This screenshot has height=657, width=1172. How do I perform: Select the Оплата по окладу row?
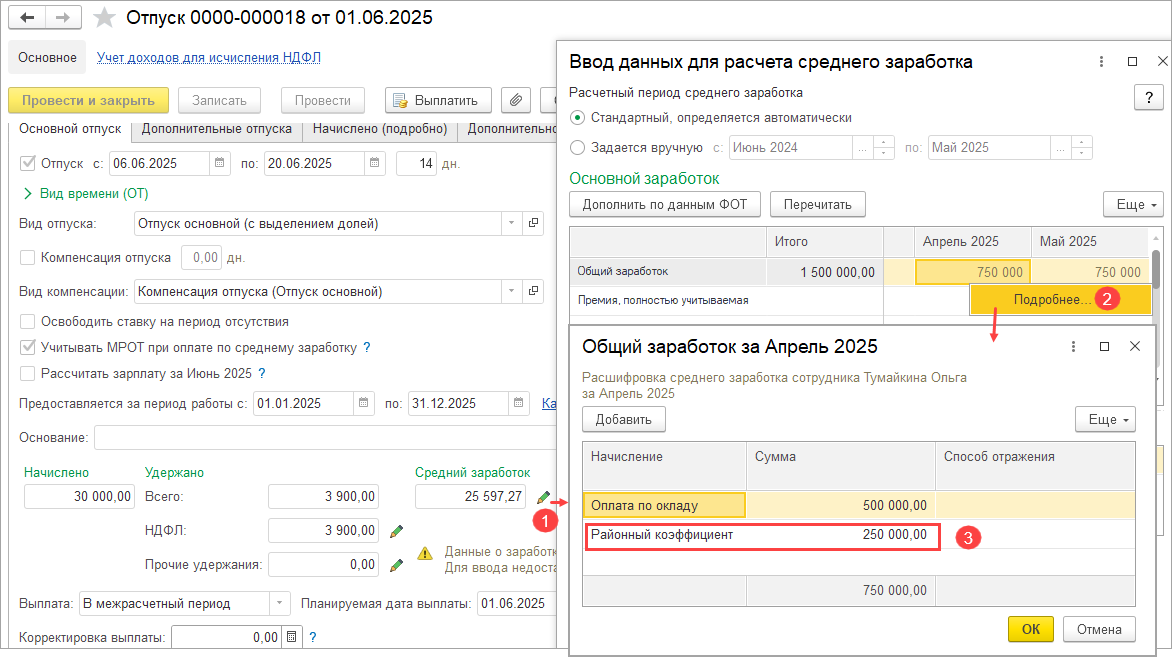859,505
